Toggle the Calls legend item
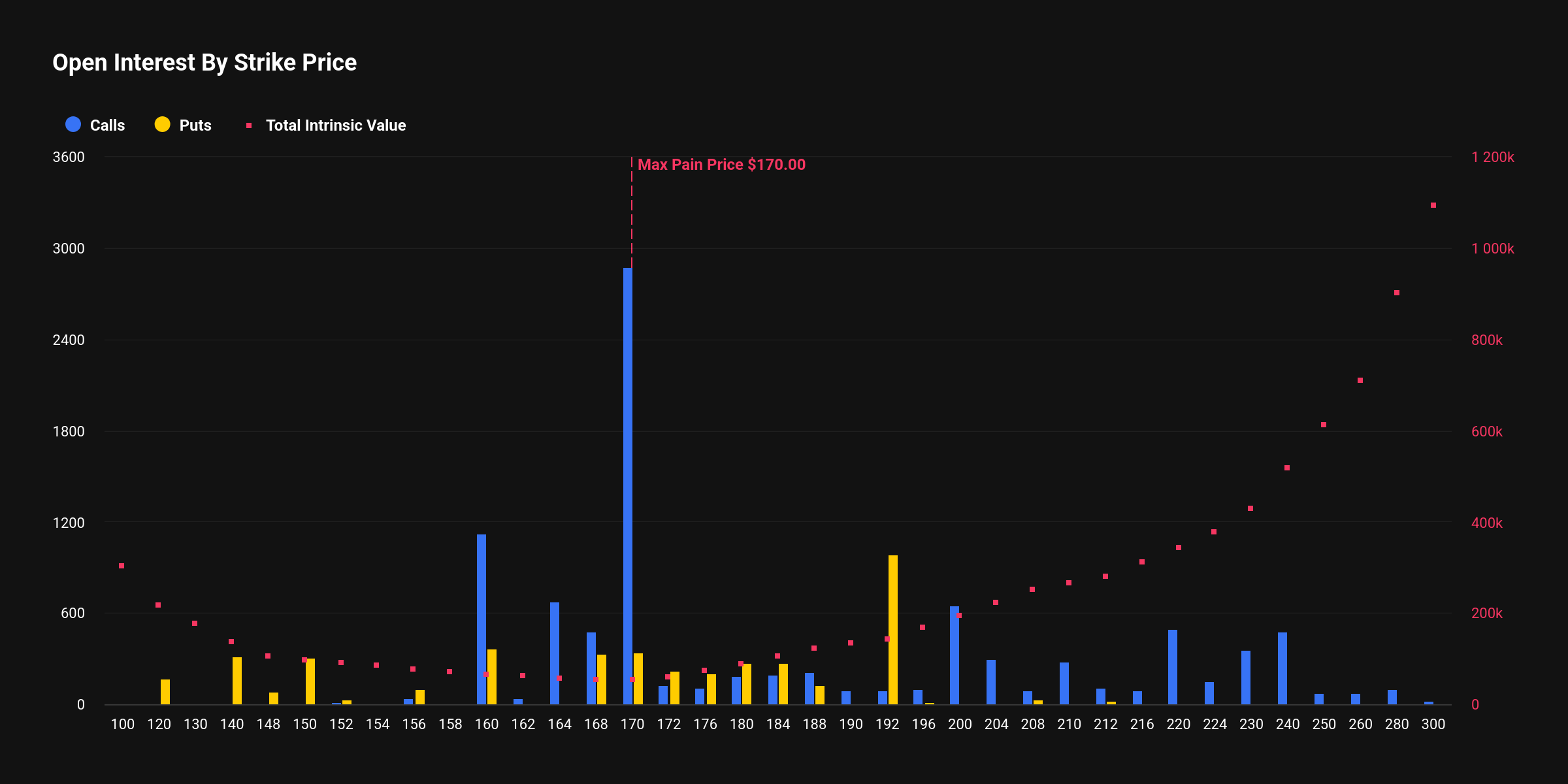 point(106,125)
